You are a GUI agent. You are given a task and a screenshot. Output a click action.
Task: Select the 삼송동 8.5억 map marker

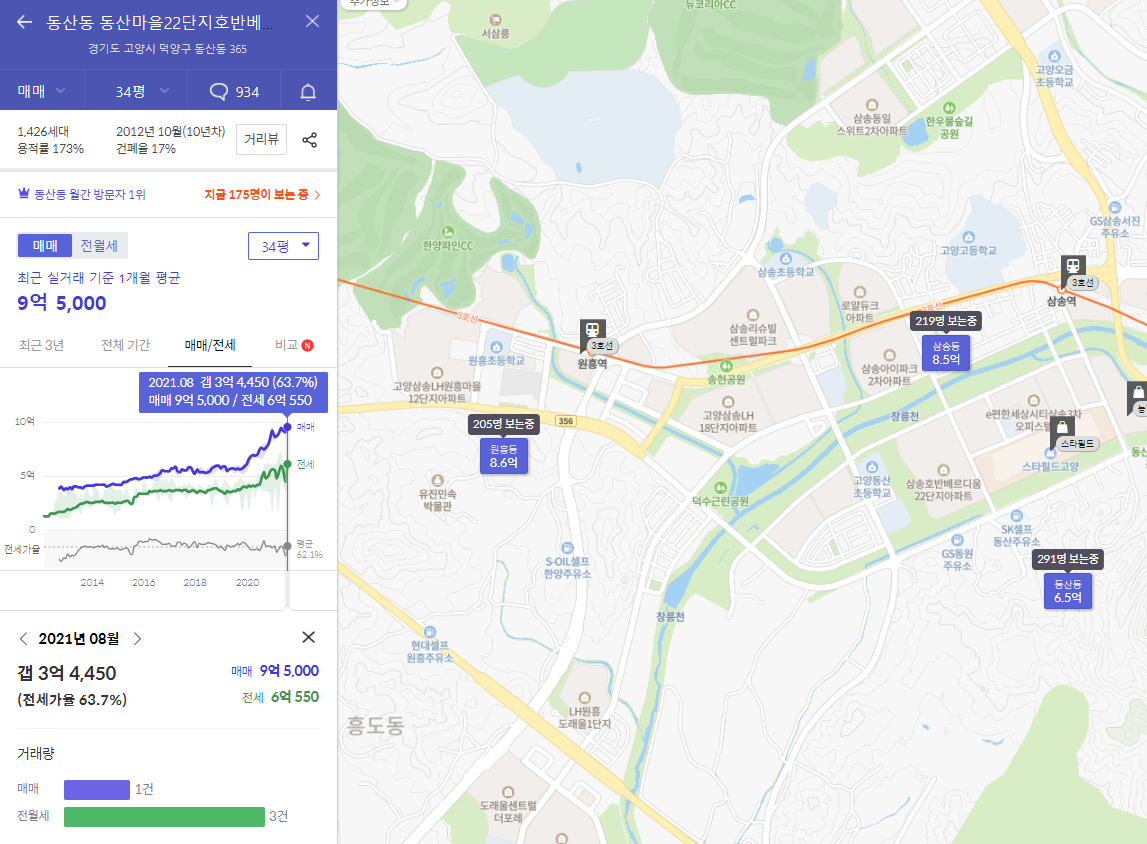946,353
